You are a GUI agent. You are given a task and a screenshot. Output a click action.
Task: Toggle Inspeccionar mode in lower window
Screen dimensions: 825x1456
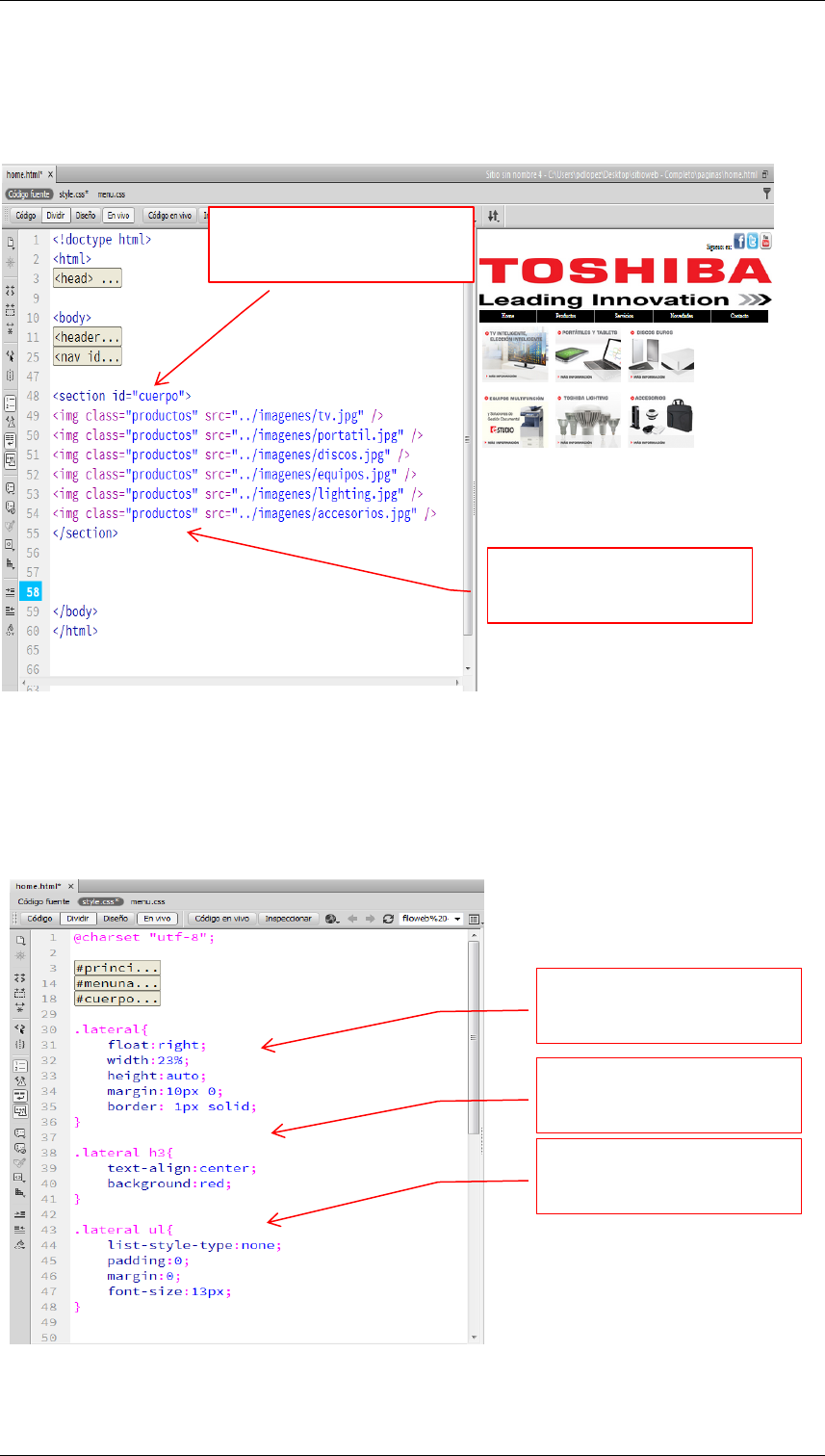tap(289, 919)
